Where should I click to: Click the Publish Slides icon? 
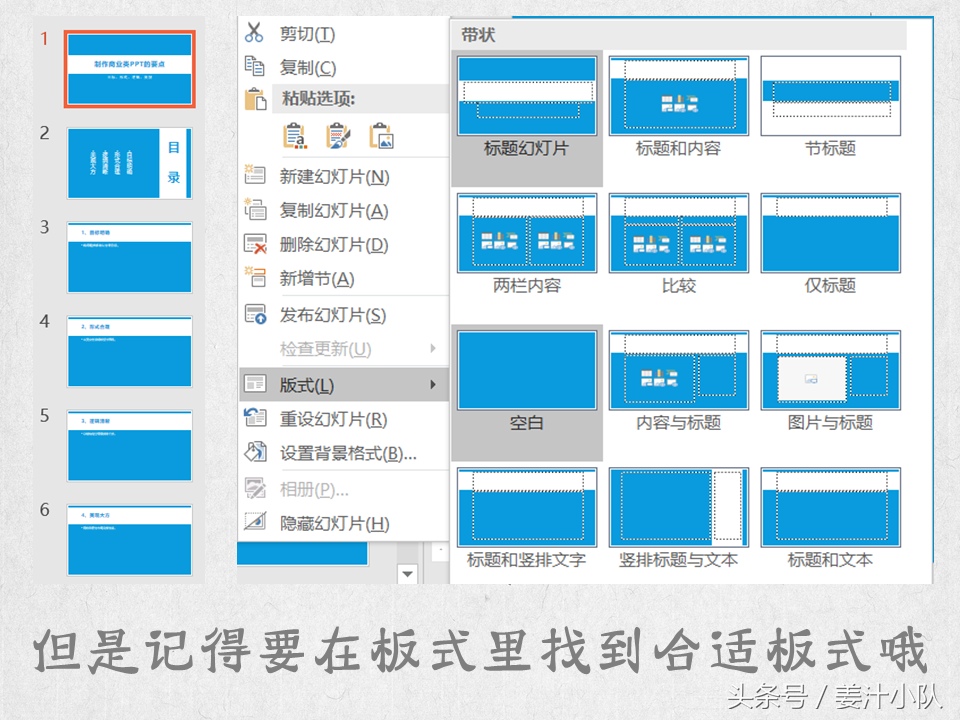255,313
